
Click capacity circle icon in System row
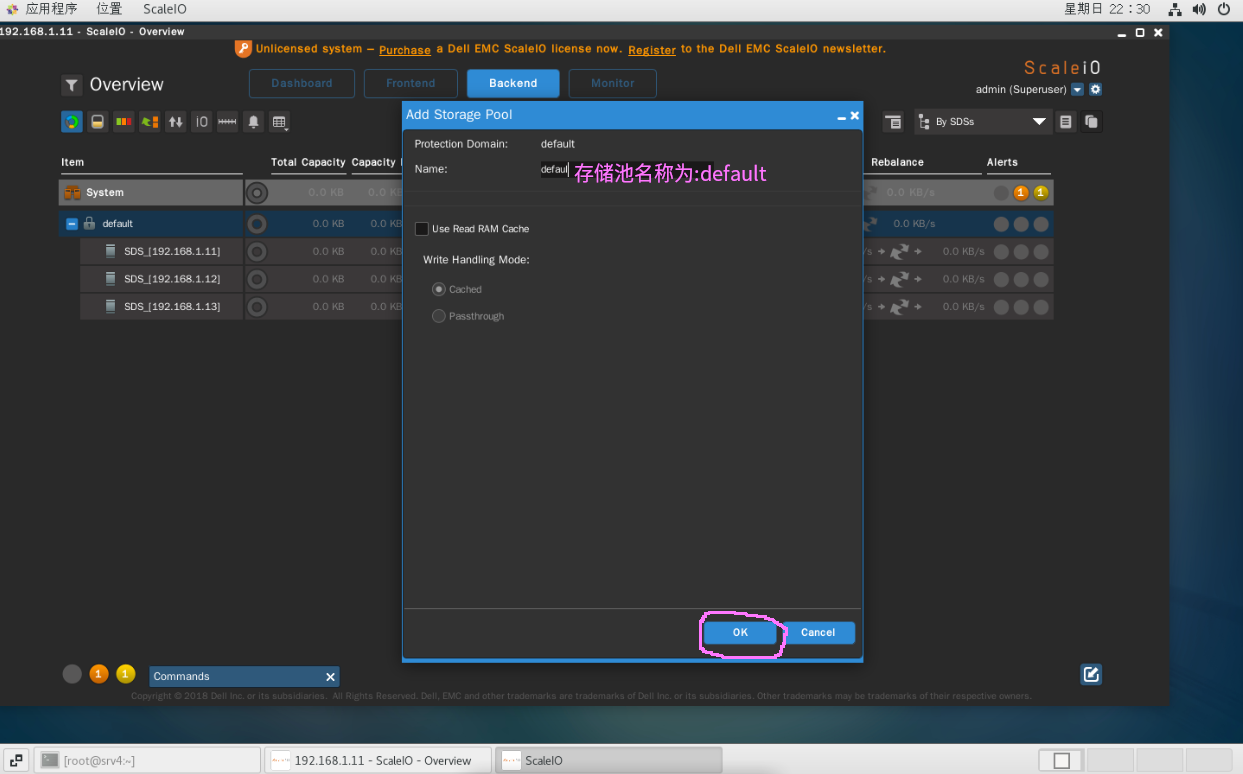257,192
